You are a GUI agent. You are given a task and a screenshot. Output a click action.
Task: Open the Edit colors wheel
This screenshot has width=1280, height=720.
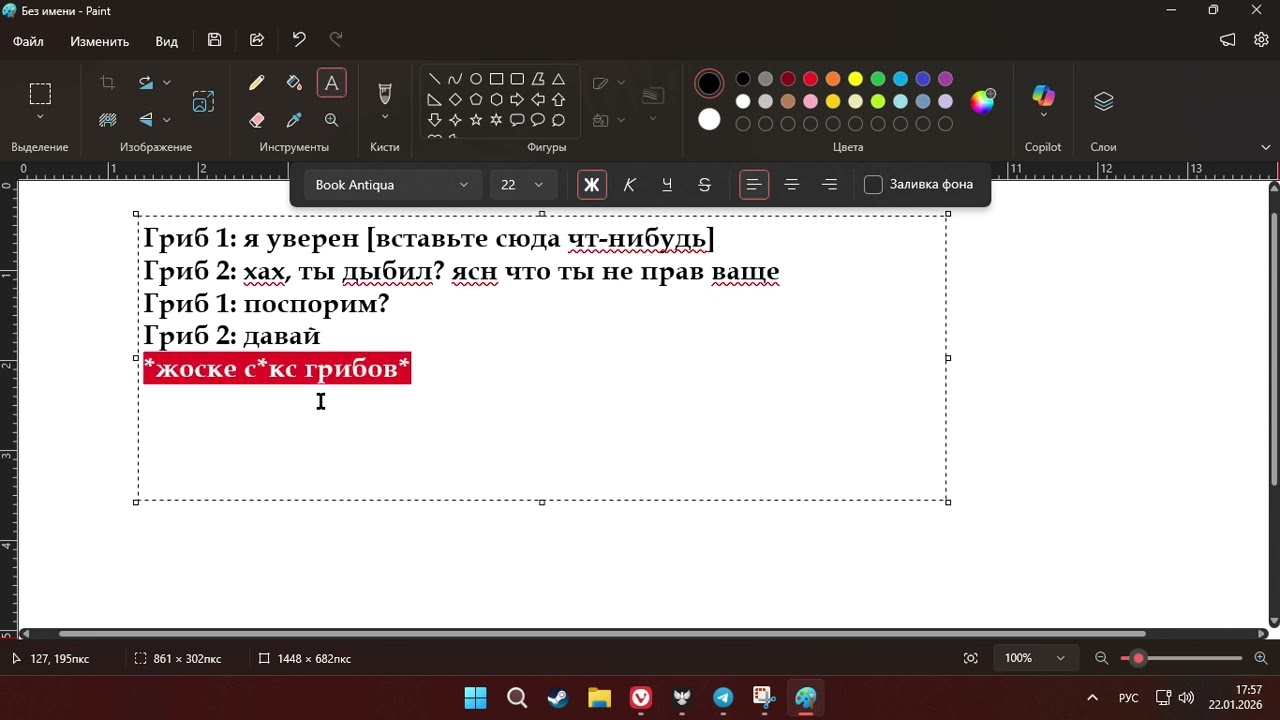click(983, 101)
